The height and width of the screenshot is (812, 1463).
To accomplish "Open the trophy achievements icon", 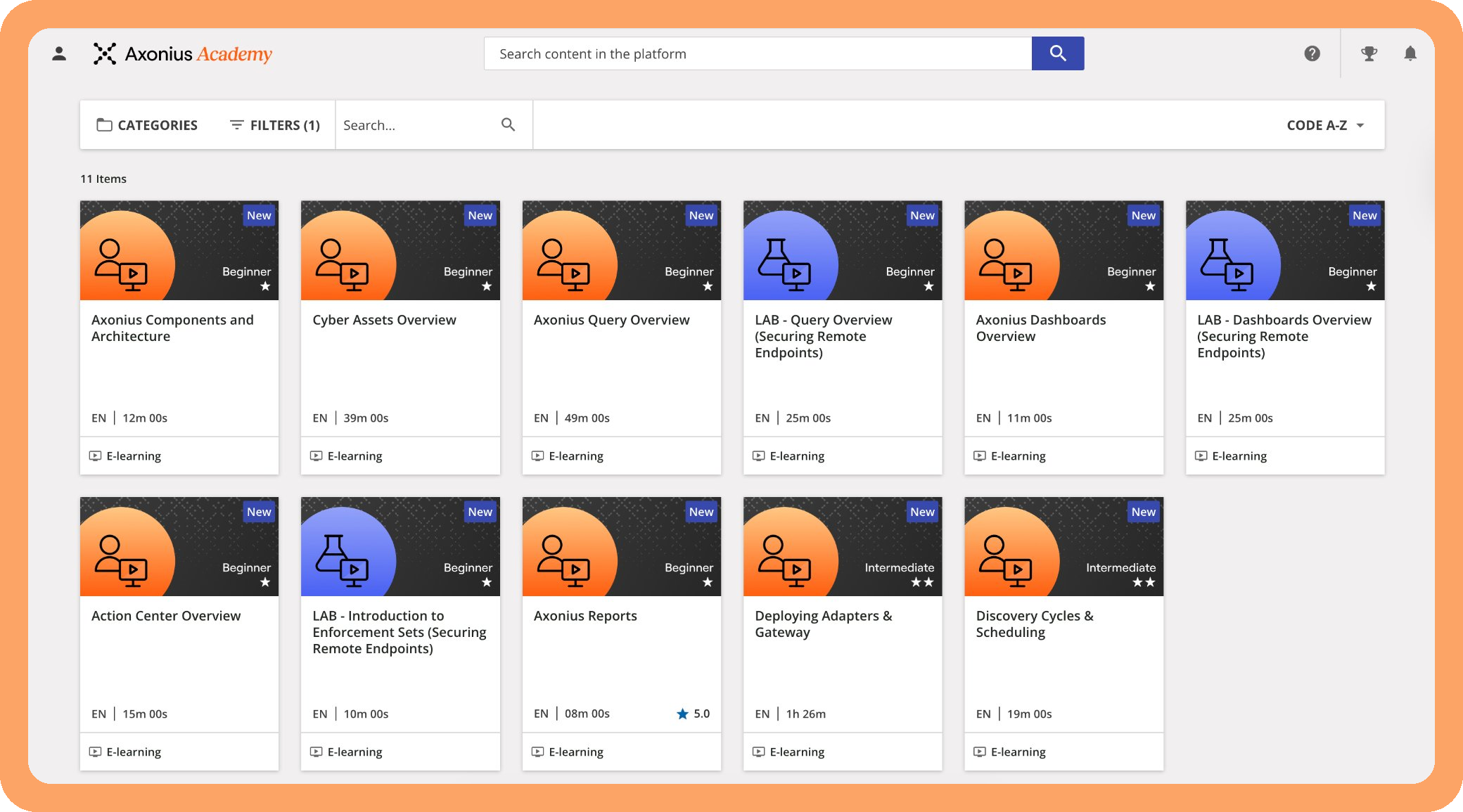I will point(1369,53).
